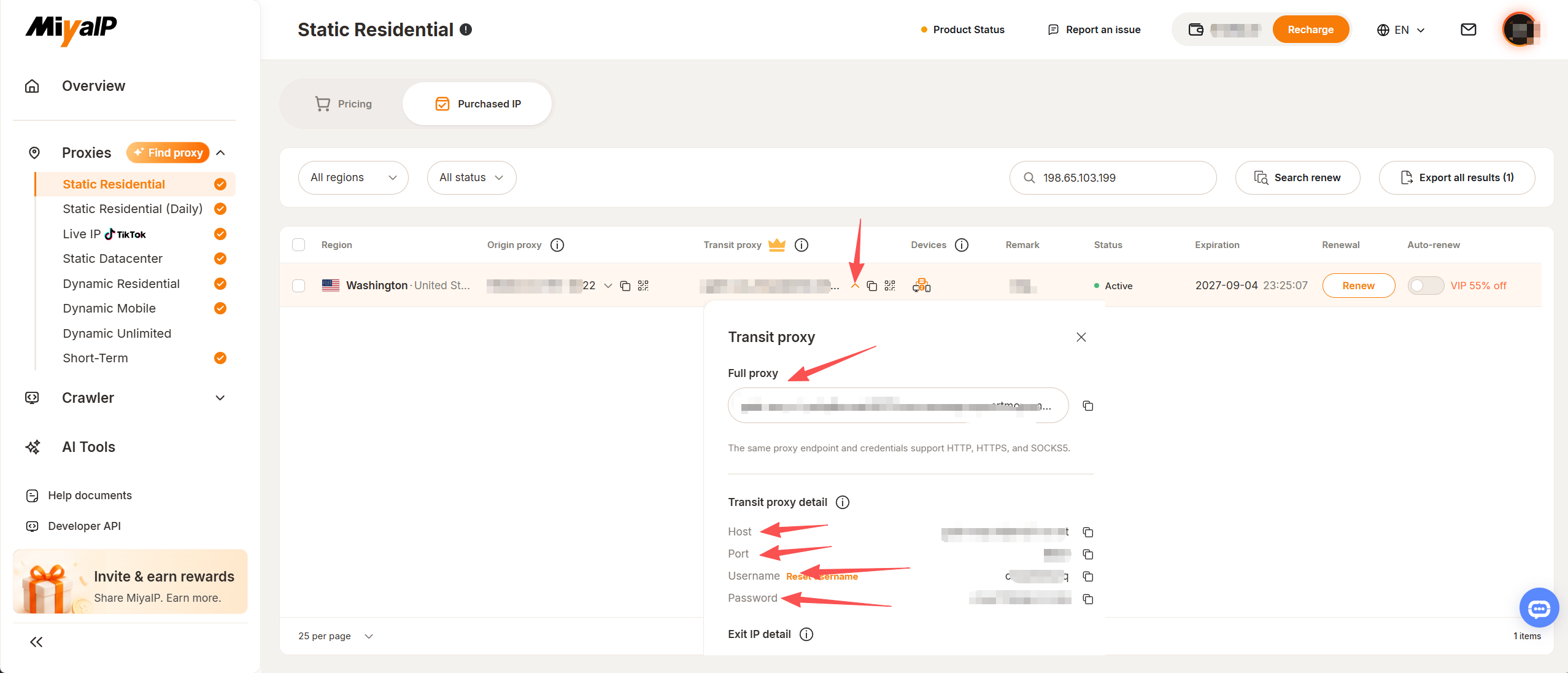Show Exit IP detail info icon
The width and height of the screenshot is (1568, 673).
point(806,634)
